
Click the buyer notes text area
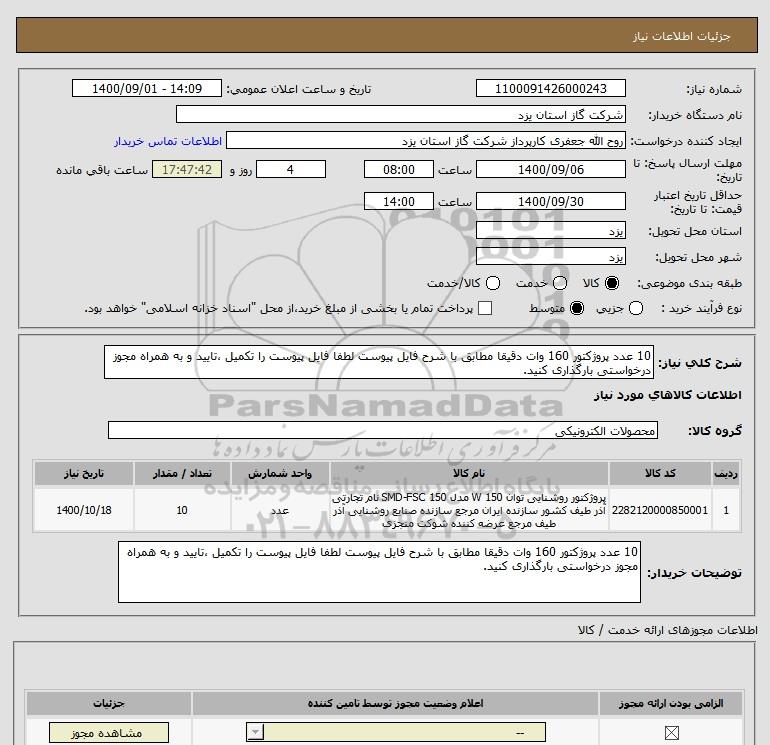pyautogui.click(x=379, y=572)
